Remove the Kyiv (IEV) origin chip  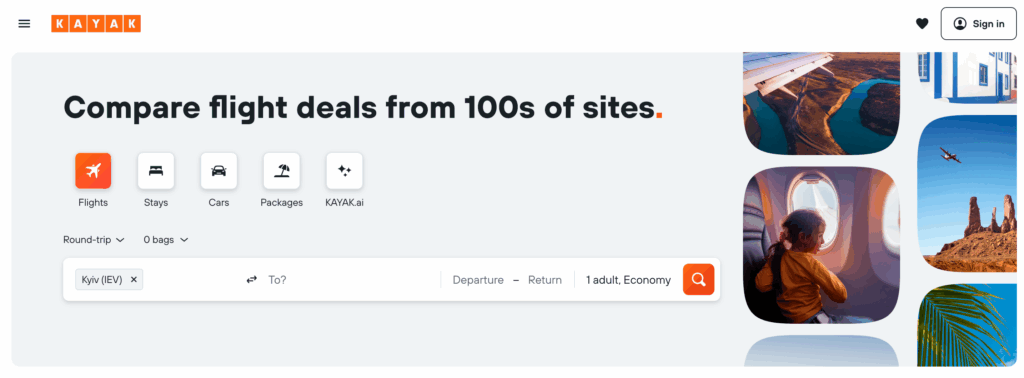click(134, 279)
